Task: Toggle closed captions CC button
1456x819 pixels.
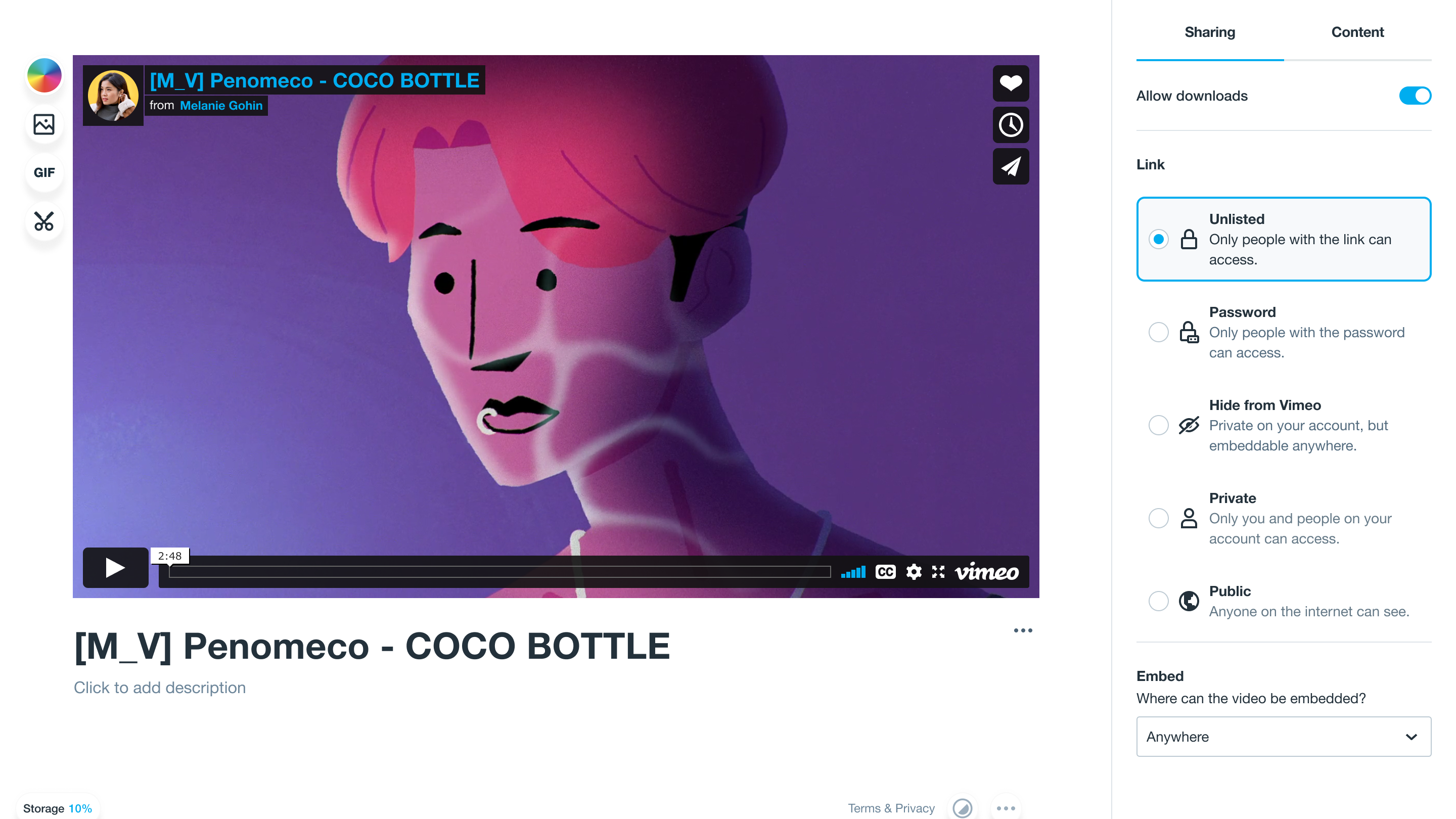Action: (885, 572)
